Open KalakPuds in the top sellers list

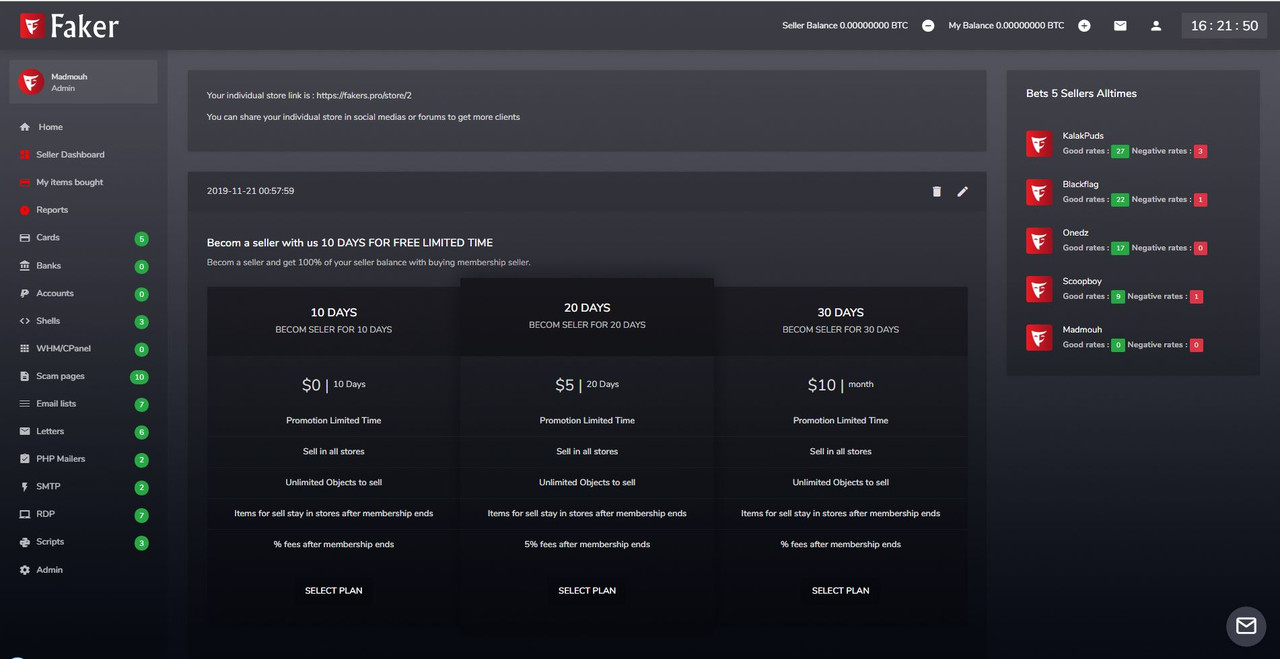pos(1083,136)
